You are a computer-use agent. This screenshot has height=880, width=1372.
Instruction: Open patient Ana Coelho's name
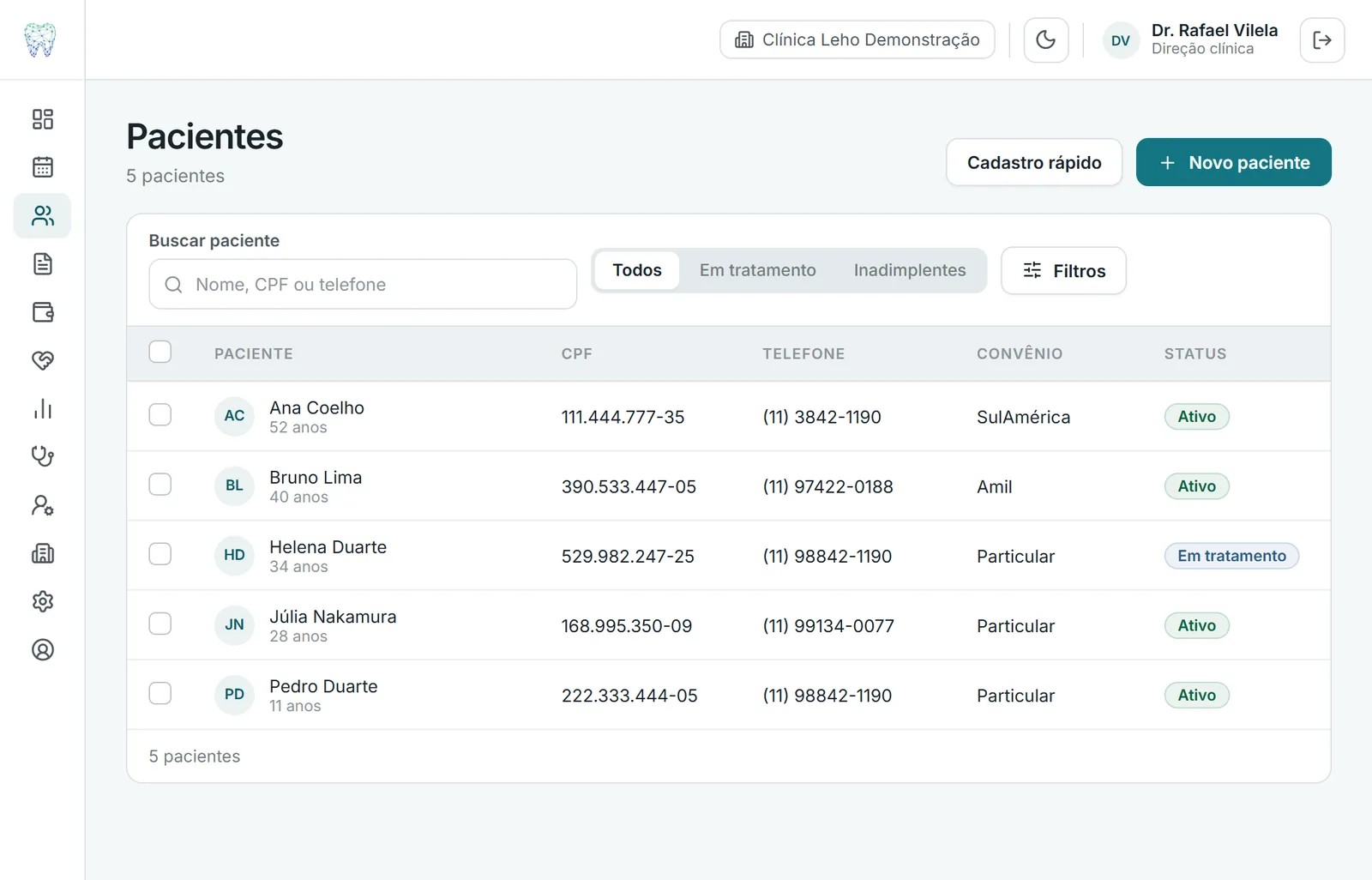pos(317,408)
